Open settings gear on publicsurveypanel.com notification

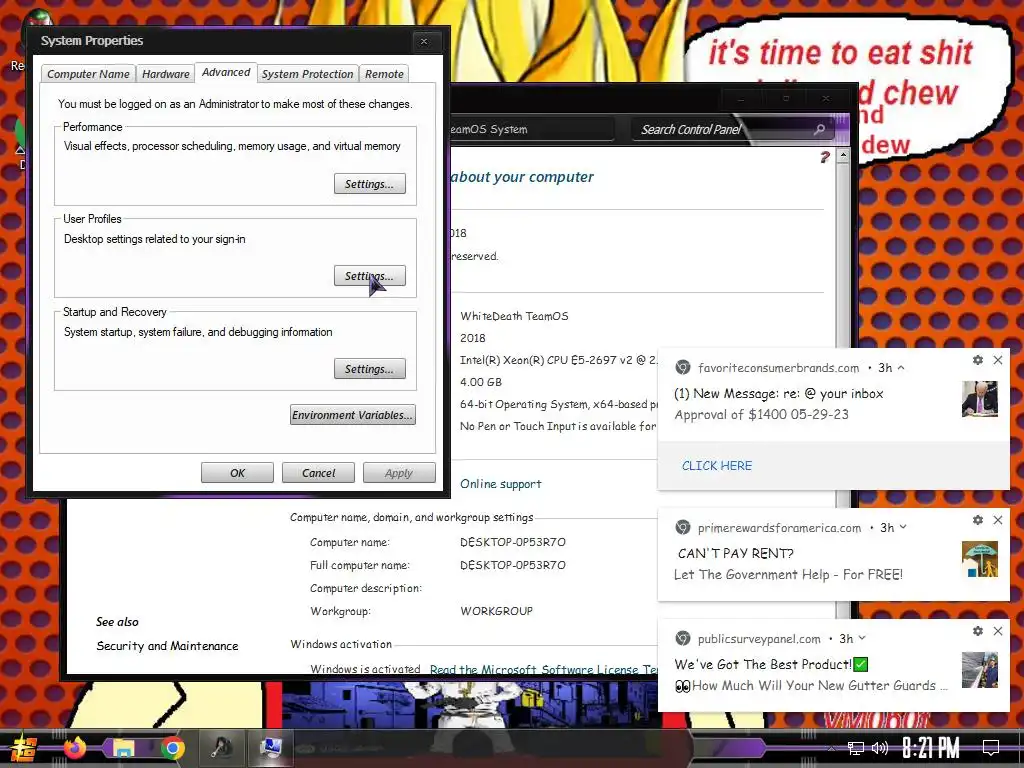click(x=978, y=631)
